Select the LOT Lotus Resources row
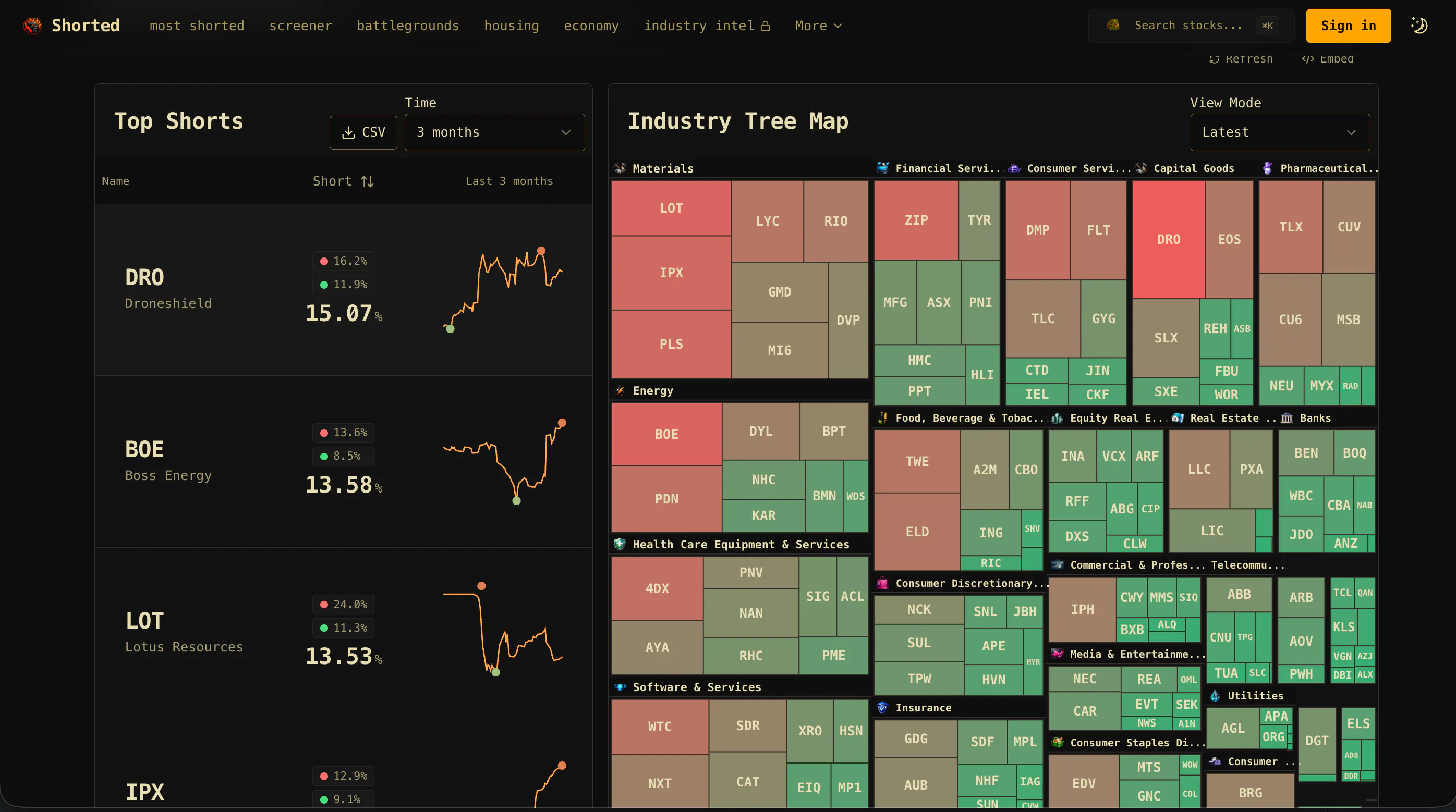 tap(344, 633)
